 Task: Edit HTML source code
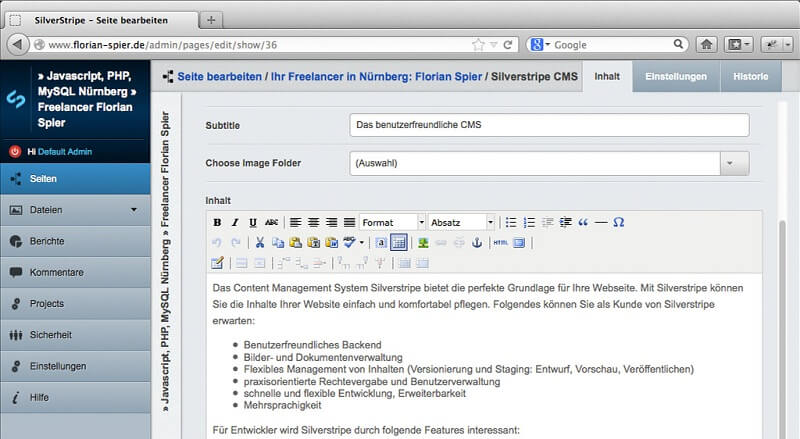point(501,242)
